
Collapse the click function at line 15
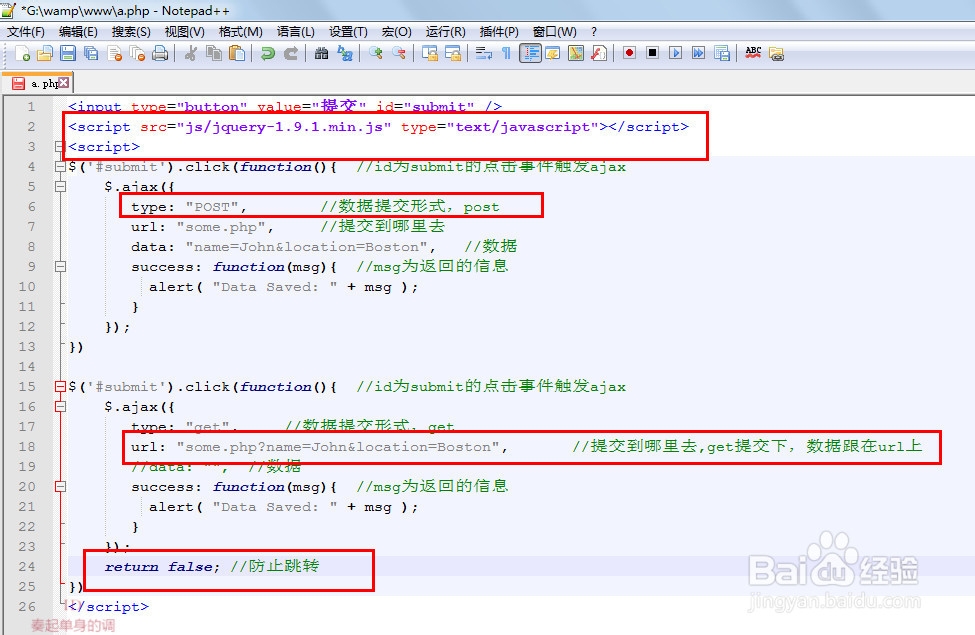[x=60, y=387]
